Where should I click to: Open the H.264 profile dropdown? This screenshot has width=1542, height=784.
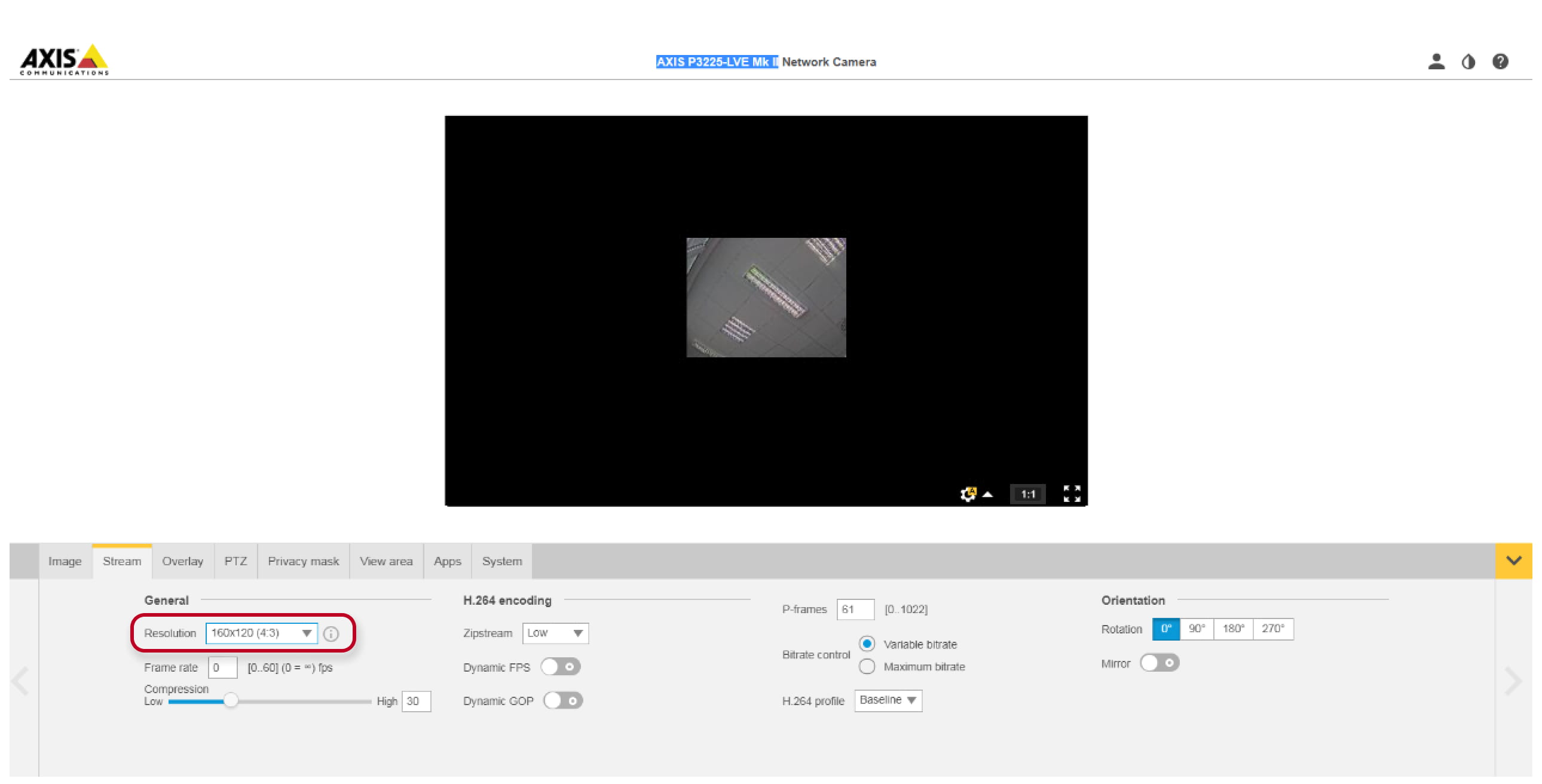tap(888, 700)
